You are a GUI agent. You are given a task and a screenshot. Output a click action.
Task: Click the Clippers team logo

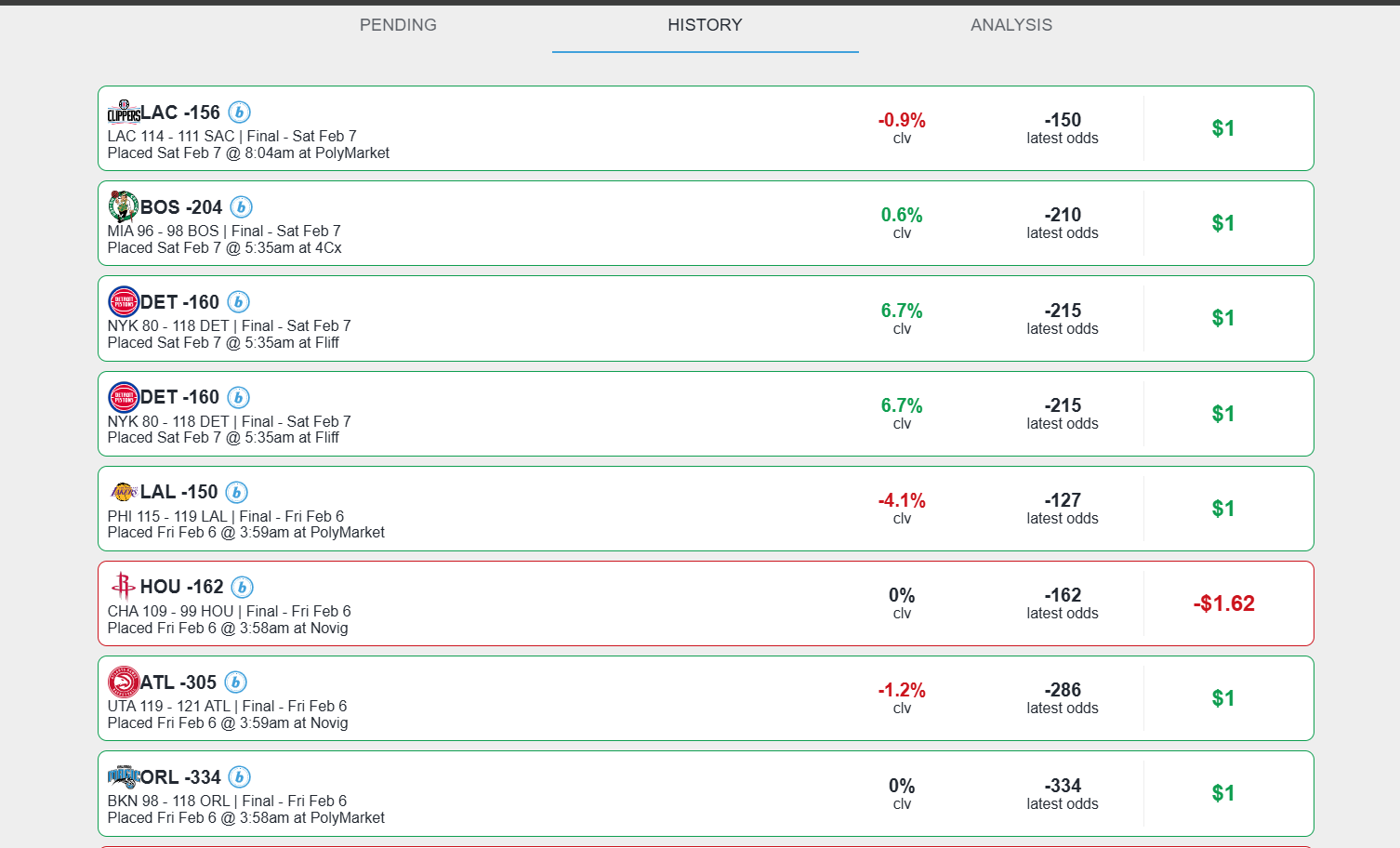124,113
